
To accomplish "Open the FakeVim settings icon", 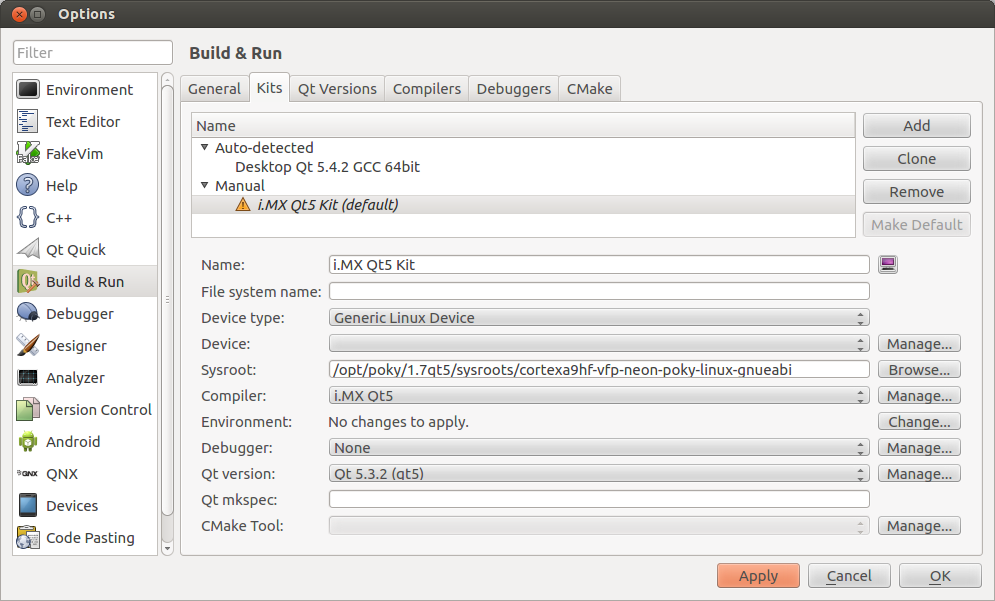I will [x=28, y=154].
